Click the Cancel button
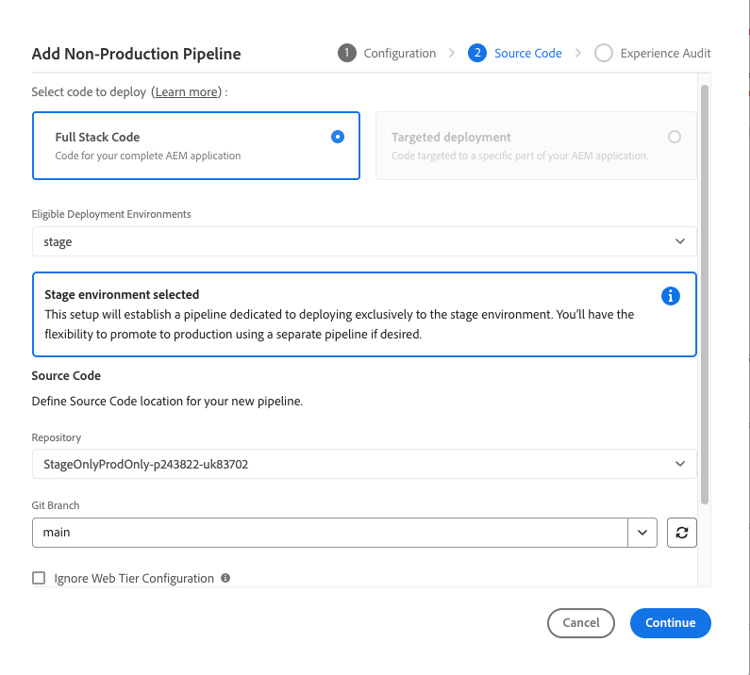This screenshot has width=750, height=675. tap(581, 623)
